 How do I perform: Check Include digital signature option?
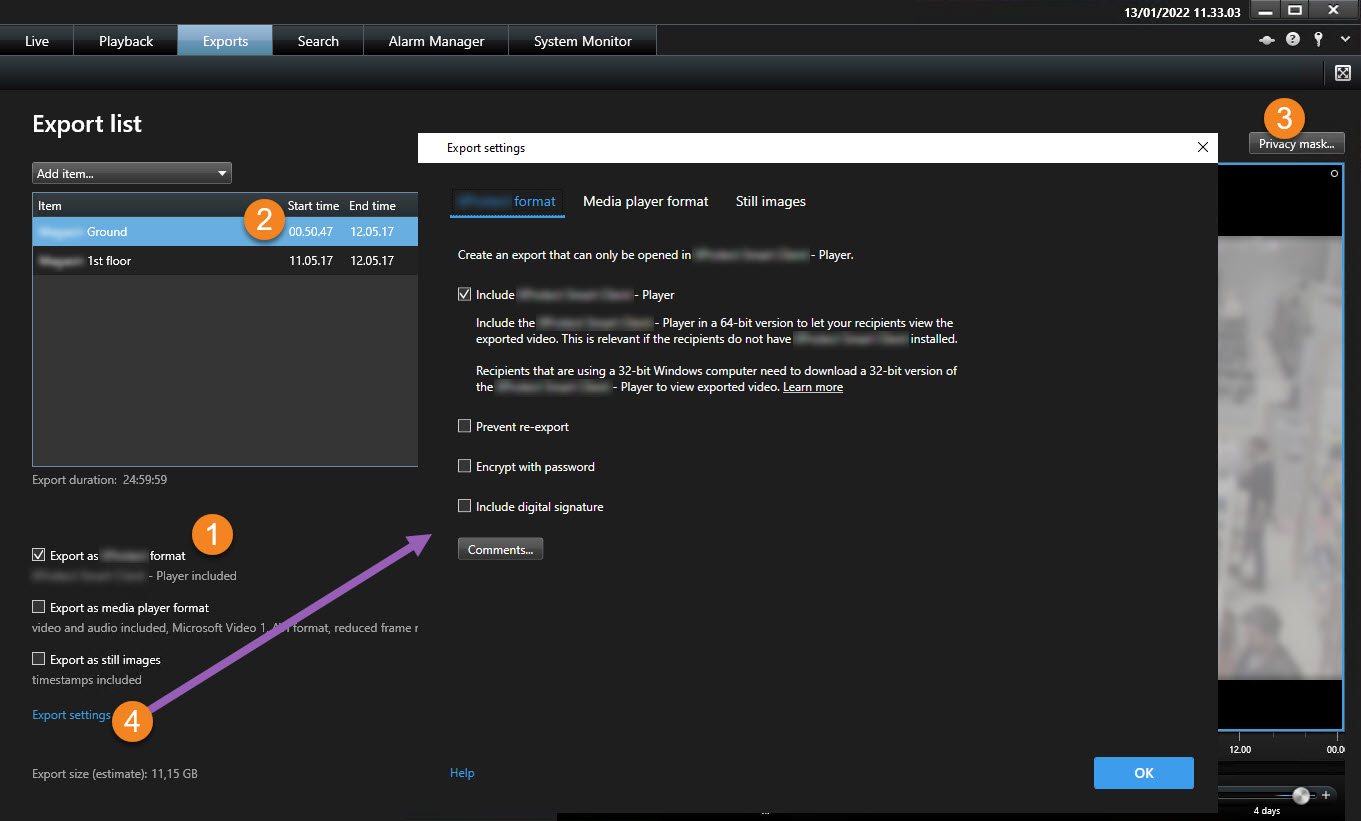464,506
